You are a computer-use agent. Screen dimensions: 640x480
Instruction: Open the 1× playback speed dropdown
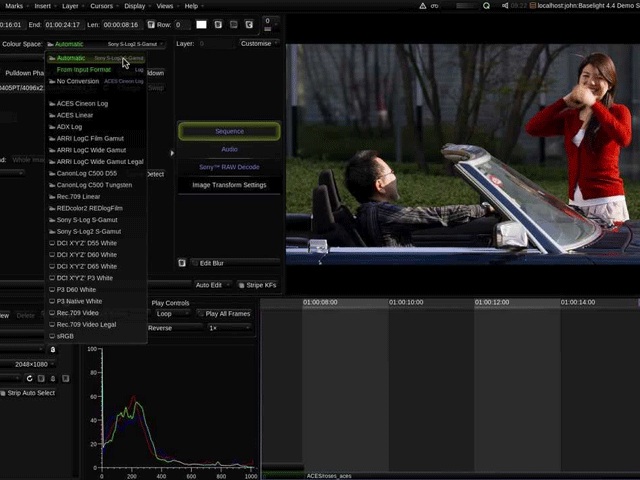pos(229,328)
